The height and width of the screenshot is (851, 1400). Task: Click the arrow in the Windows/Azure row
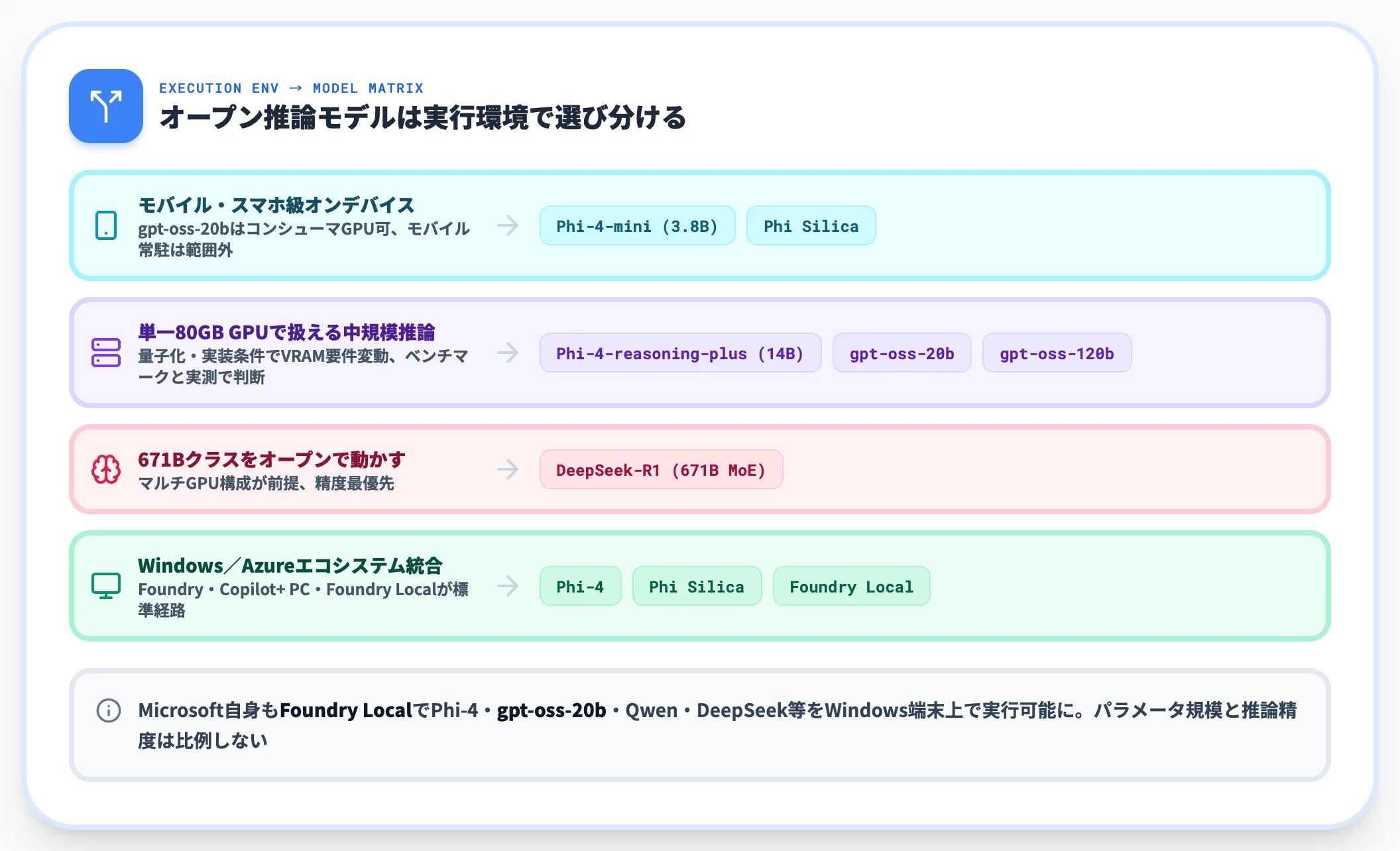click(508, 586)
